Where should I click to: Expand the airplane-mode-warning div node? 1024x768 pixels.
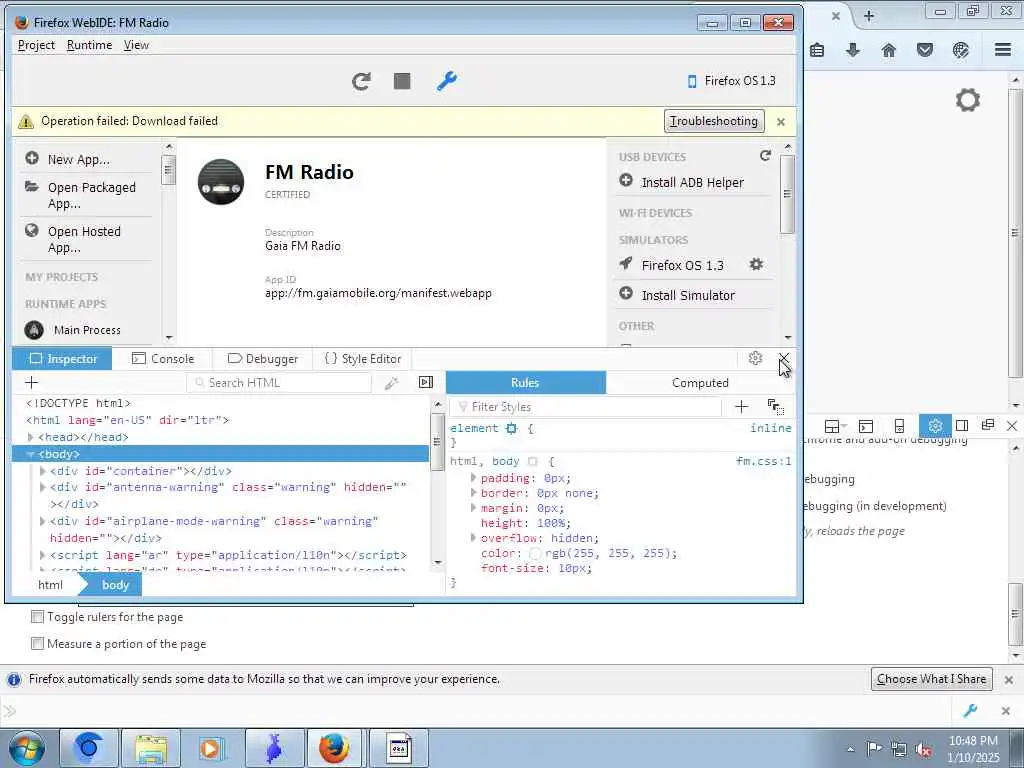(x=42, y=521)
